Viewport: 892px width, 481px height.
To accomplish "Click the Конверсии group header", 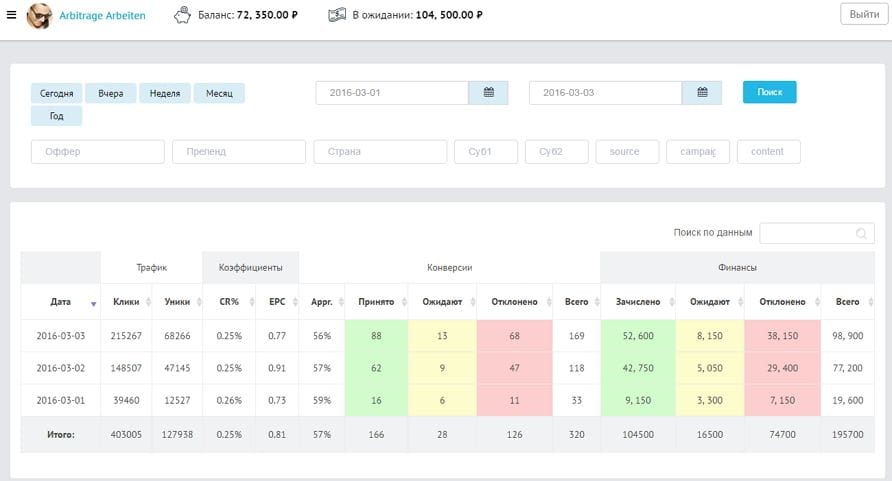I will click(449, 268).
